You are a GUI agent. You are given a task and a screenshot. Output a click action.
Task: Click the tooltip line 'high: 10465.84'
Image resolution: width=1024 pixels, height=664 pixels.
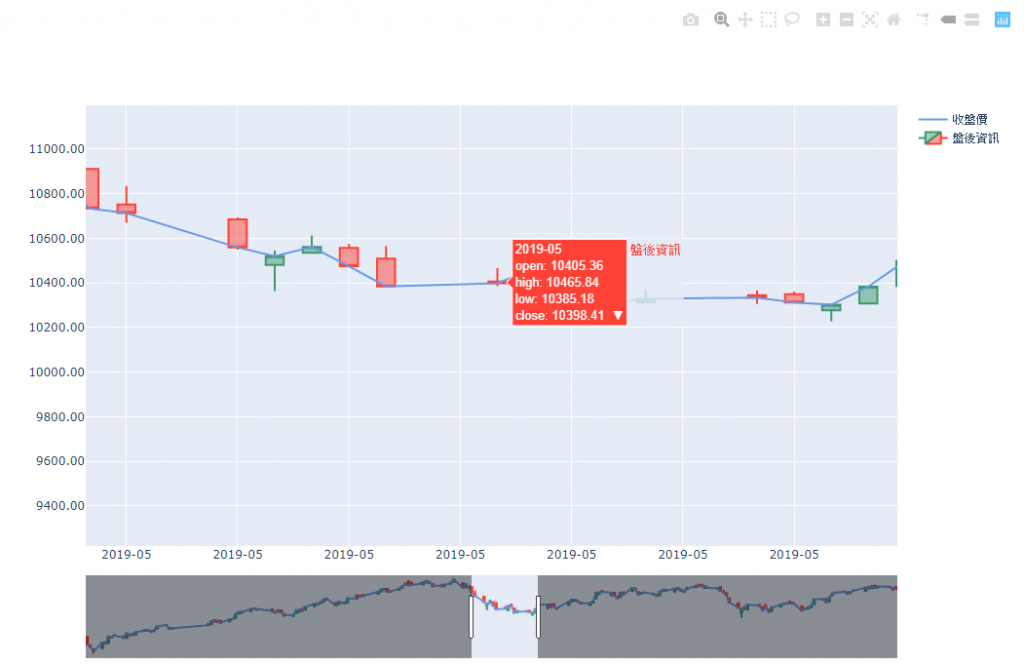pos(556,283)
